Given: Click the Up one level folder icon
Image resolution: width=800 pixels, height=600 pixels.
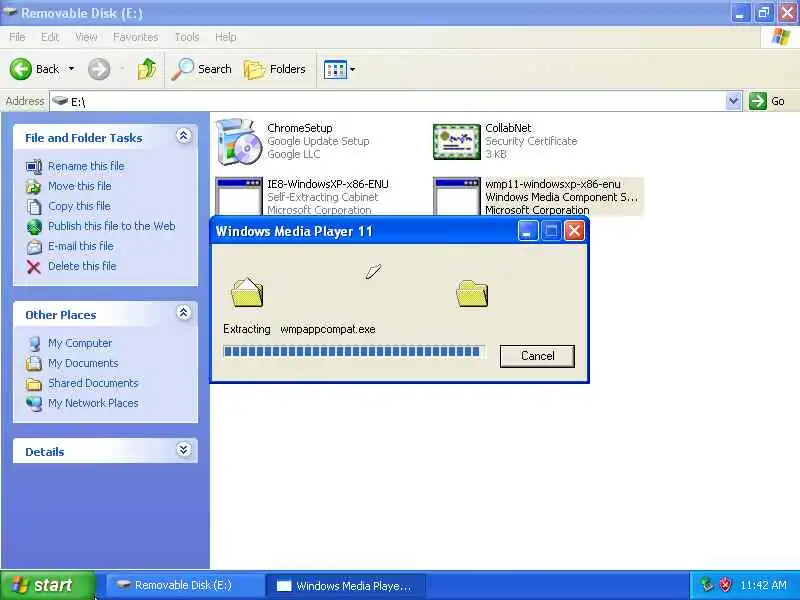Looking at the screenshot, I should 147,69.
